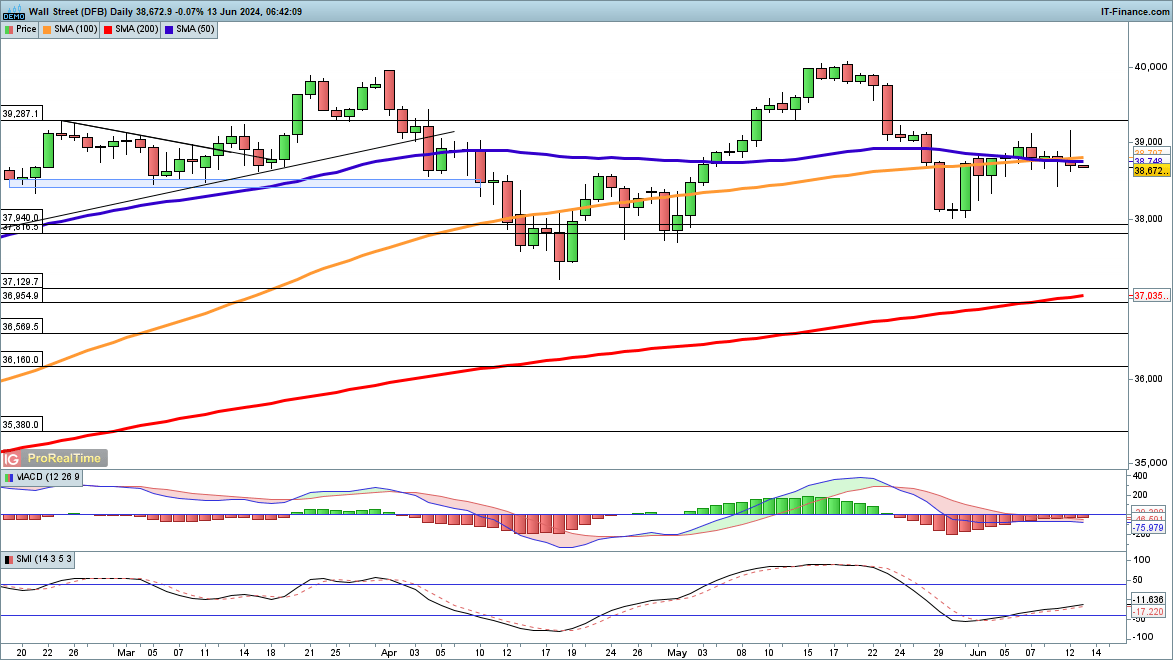The width and height of the screenshot is (1173, 660).
Task: Click the May label on the date axis
Action: (677, 653)
